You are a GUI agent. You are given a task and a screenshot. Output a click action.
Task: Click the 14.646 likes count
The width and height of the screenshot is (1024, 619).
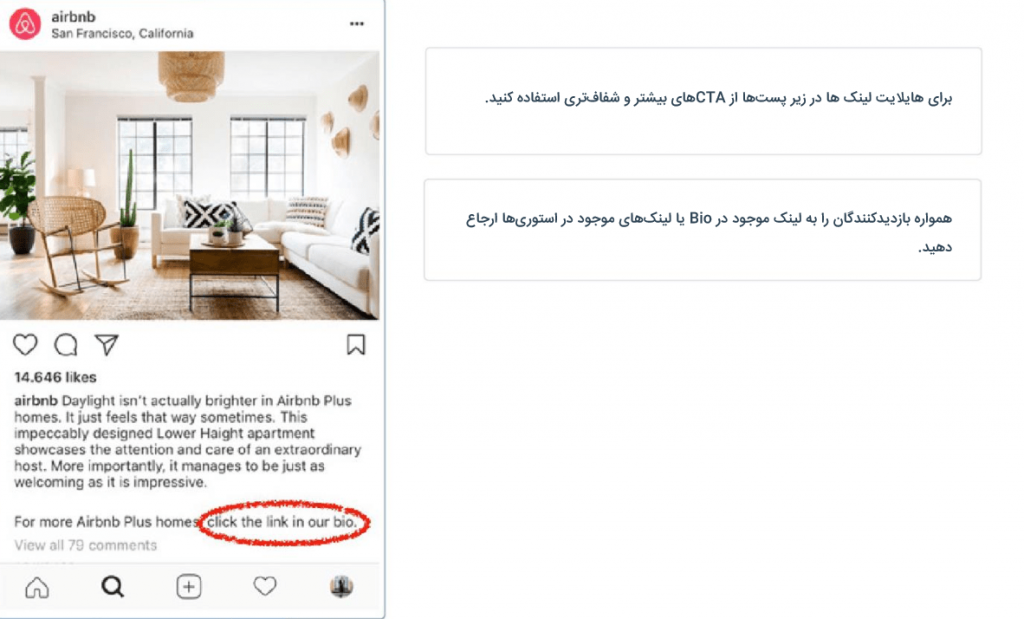click(x=56, y=377)
